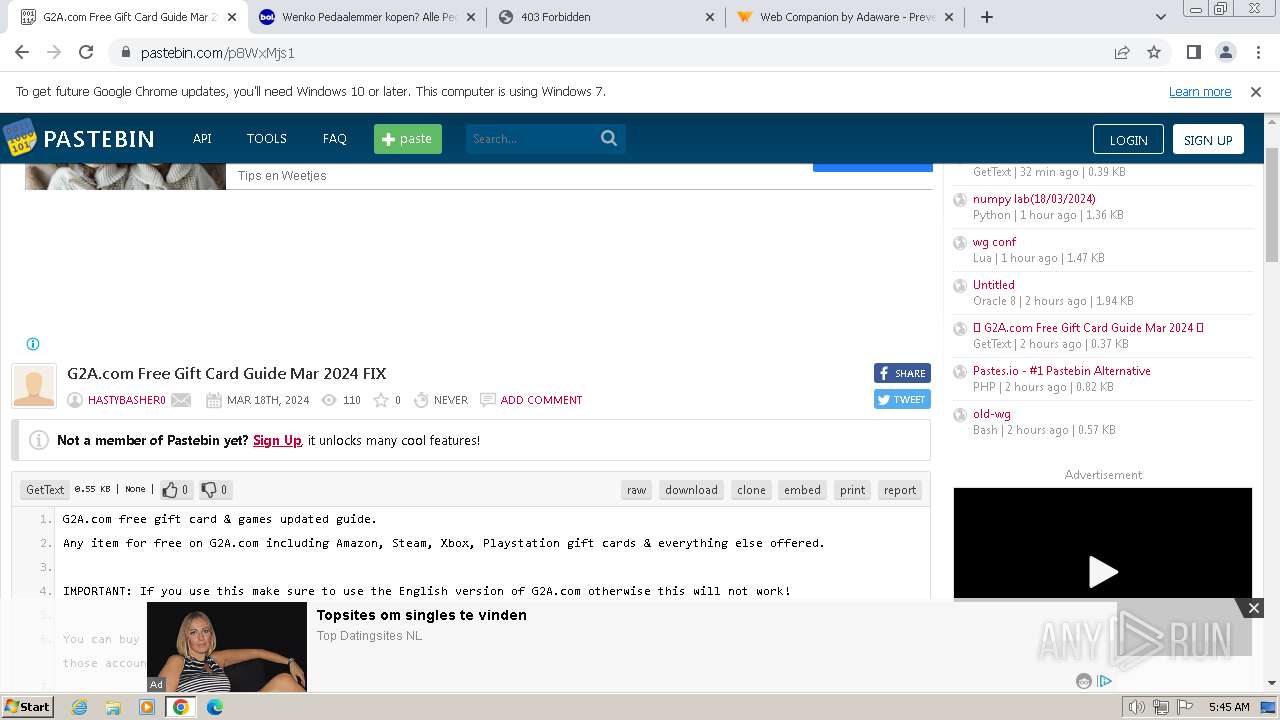This screenshot has width=1280, height=720.
Task: Click the thumbs down dislike icon
Action: pos(209,490)
